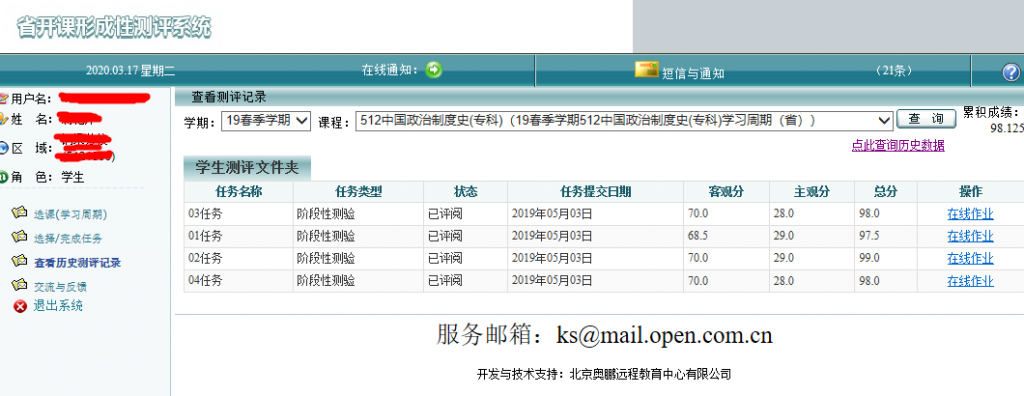Go to 选择/完成任务 menu item
Screen dimensions: 1024x396
(68, 239)
